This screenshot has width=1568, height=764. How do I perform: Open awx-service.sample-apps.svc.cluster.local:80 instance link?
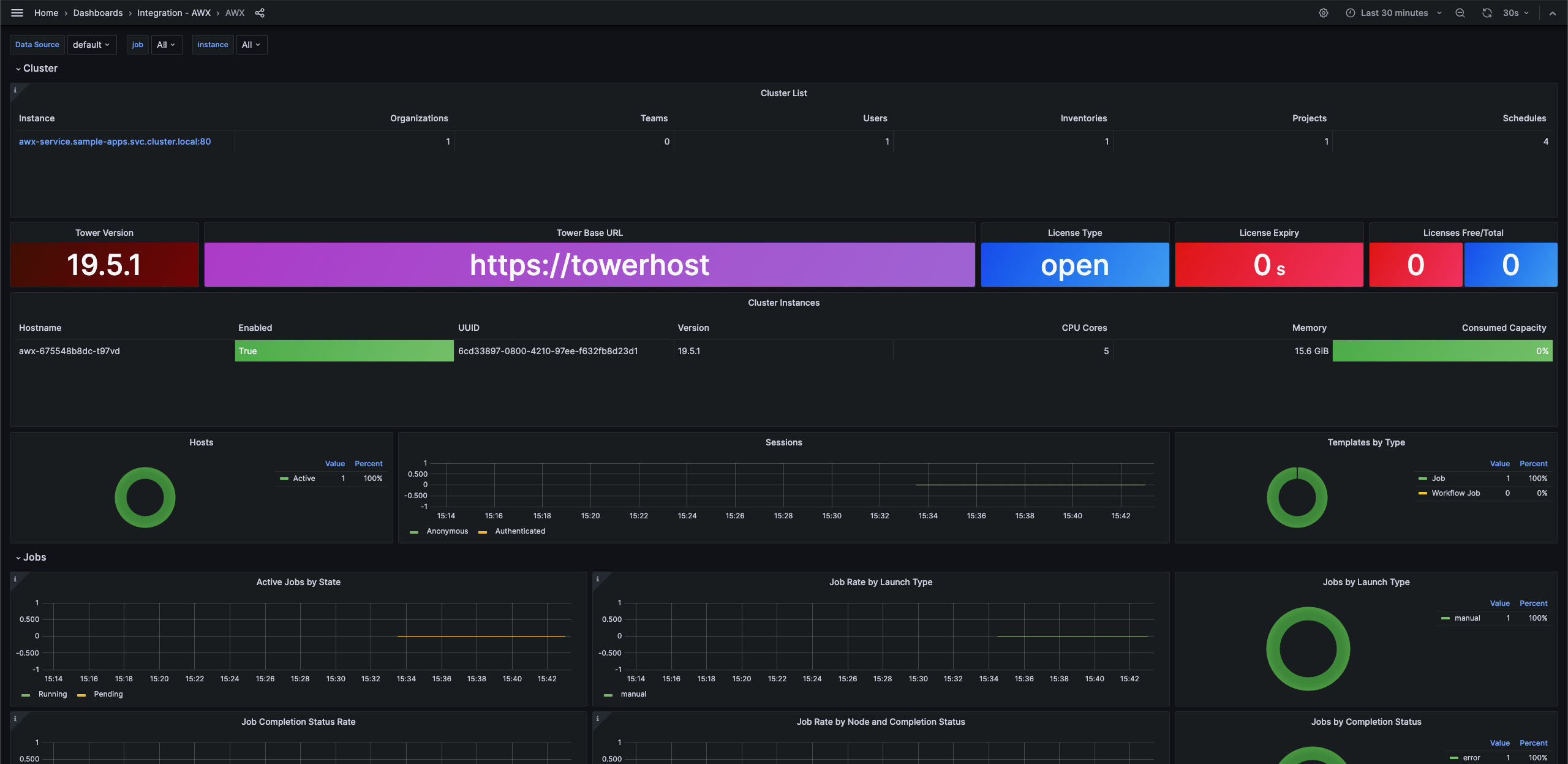[115, 142]
